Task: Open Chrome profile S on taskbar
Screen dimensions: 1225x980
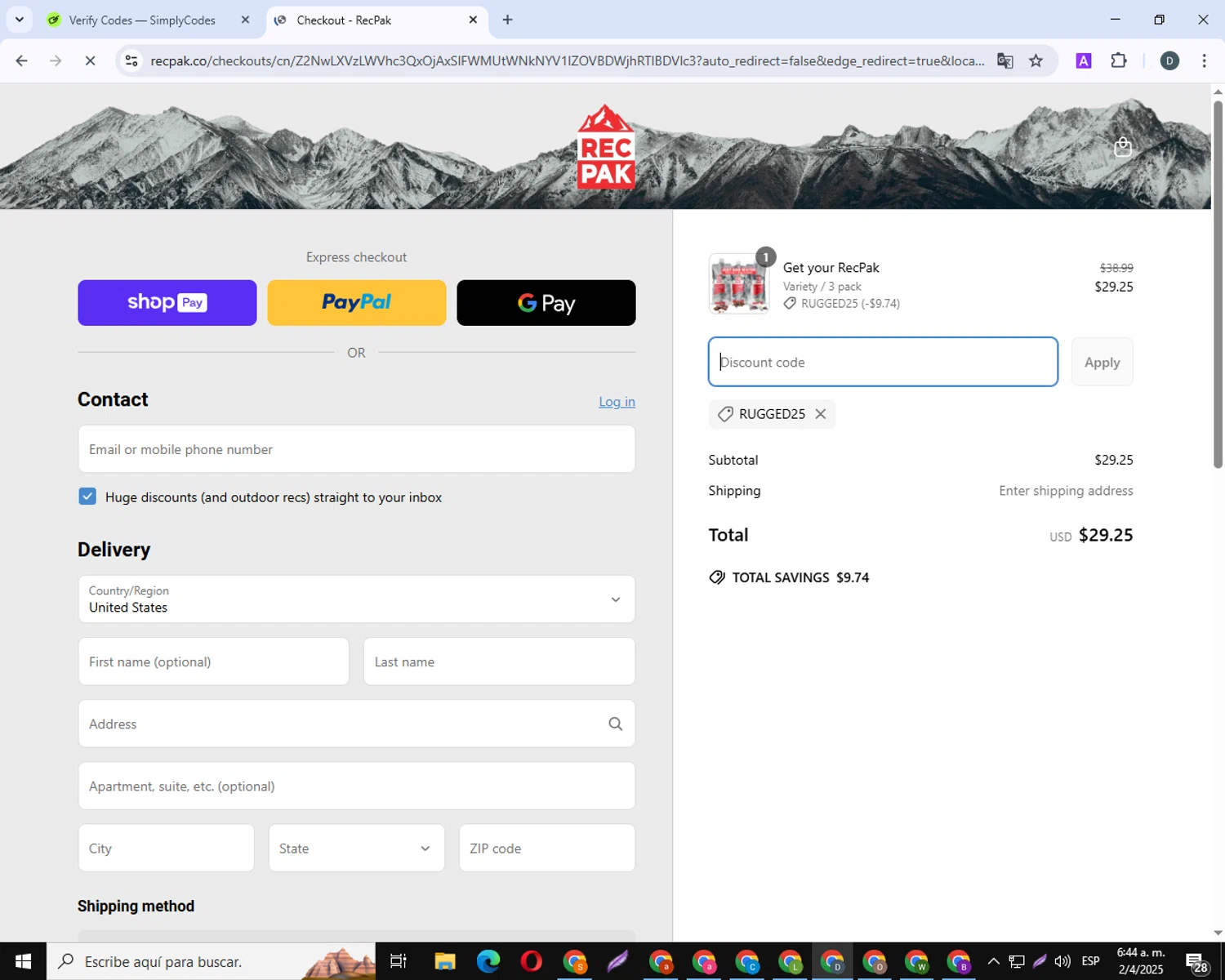Action: coord(574,961)
